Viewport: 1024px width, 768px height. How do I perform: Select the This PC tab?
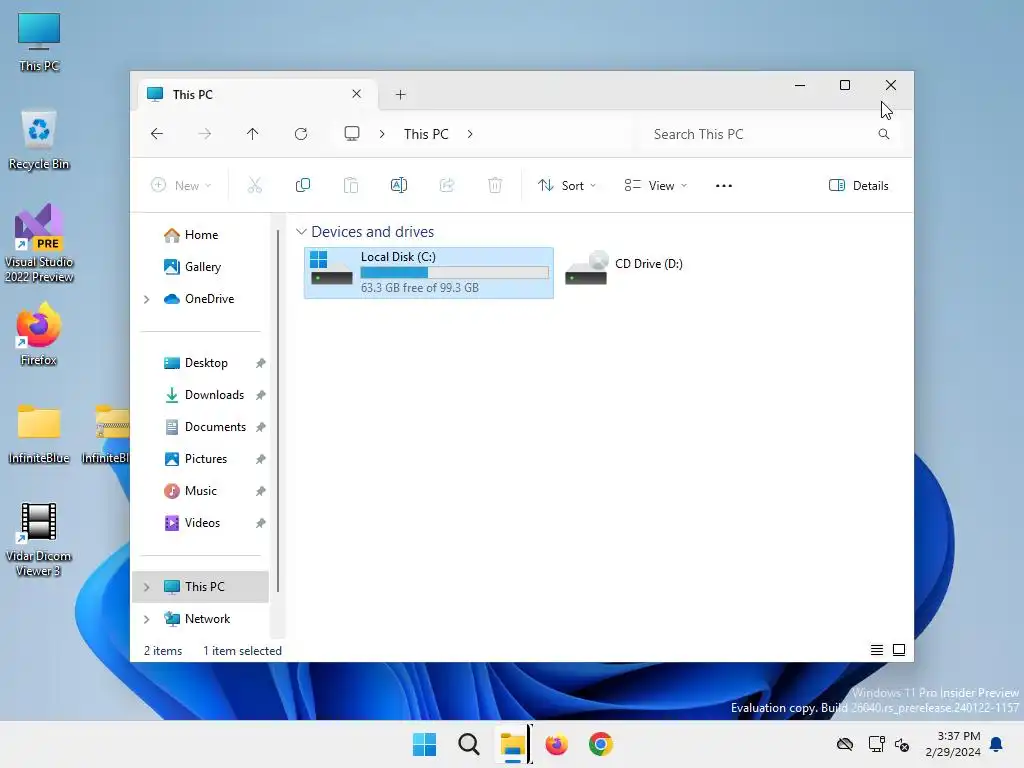click(x=258, y=95)
